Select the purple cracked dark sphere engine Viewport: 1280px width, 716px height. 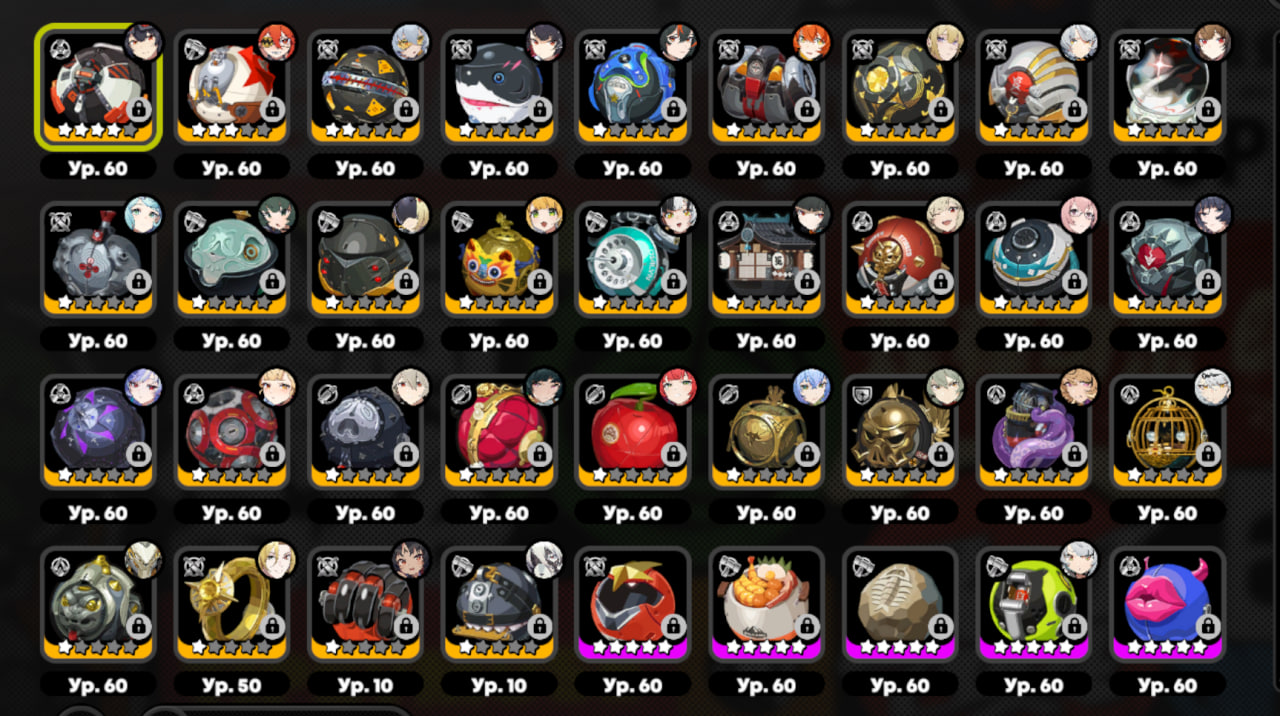pos(98,432)
